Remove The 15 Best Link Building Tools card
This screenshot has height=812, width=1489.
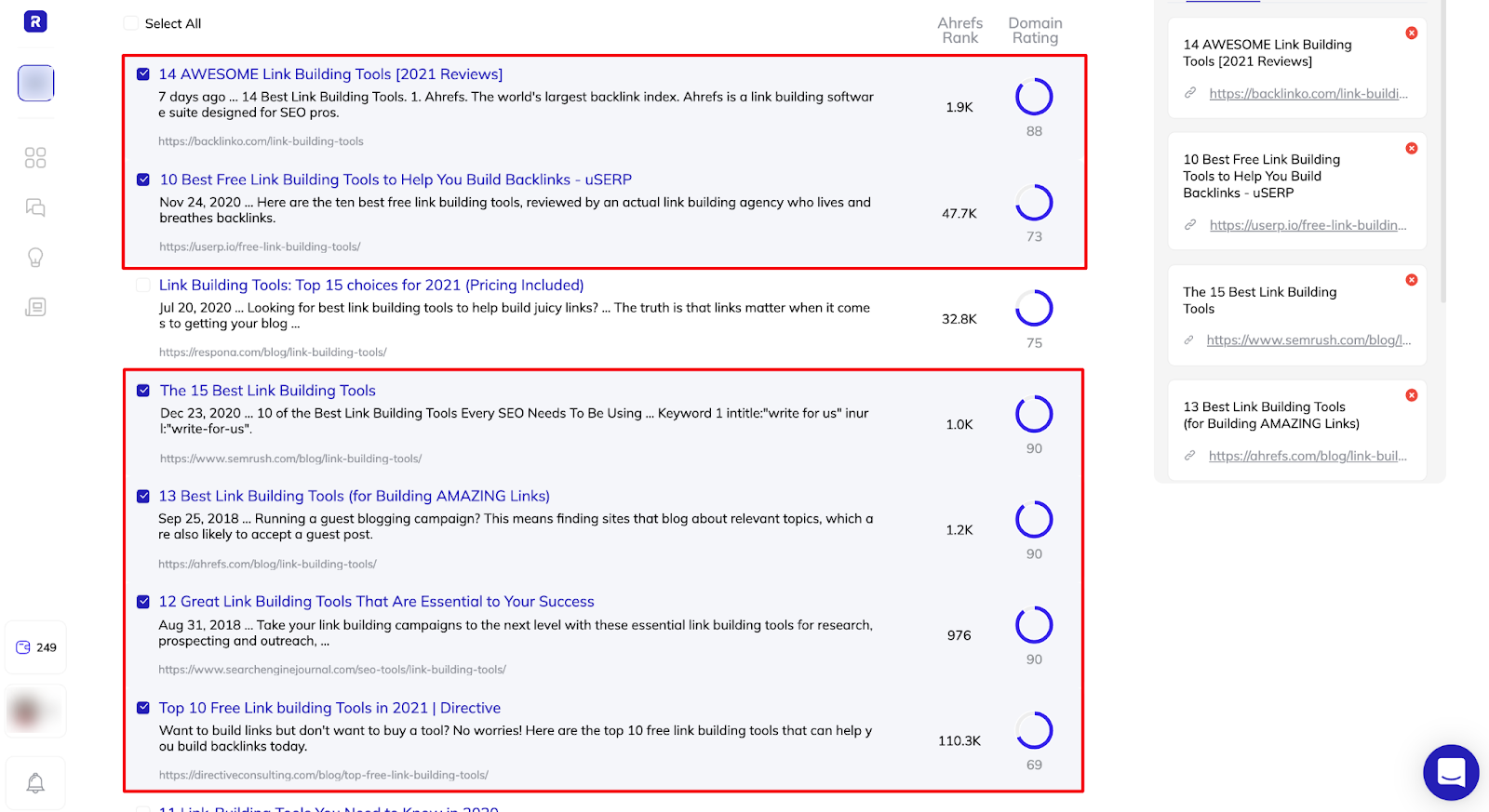pos(1412,280)
